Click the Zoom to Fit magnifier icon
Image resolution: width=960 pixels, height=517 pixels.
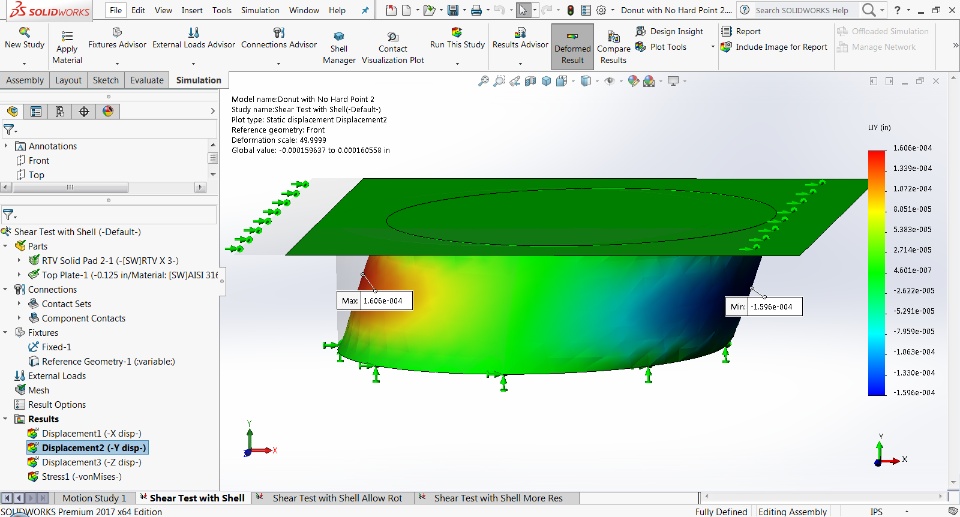click(x=483, y=81)
